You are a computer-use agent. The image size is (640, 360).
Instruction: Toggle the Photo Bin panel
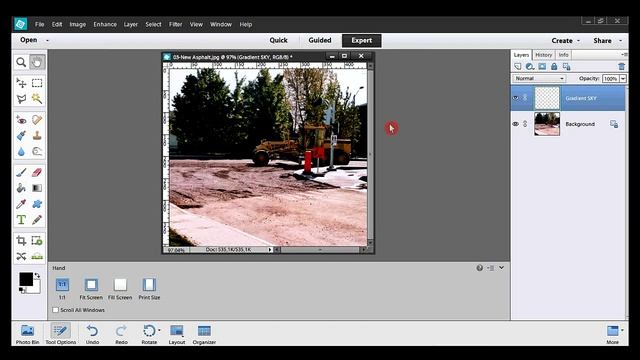[27, 333]
